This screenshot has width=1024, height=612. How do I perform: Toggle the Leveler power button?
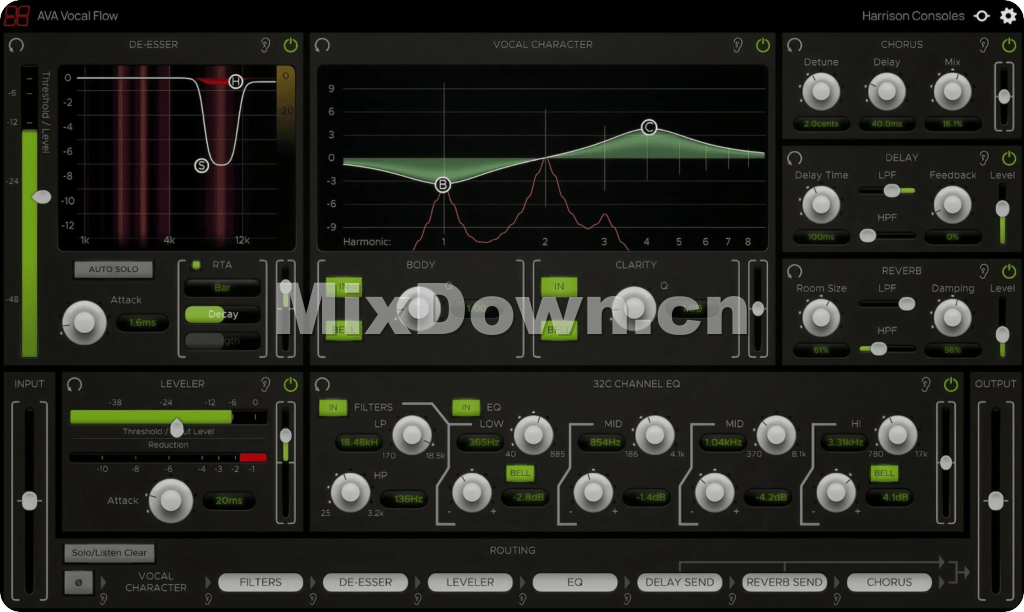(291, 384)
